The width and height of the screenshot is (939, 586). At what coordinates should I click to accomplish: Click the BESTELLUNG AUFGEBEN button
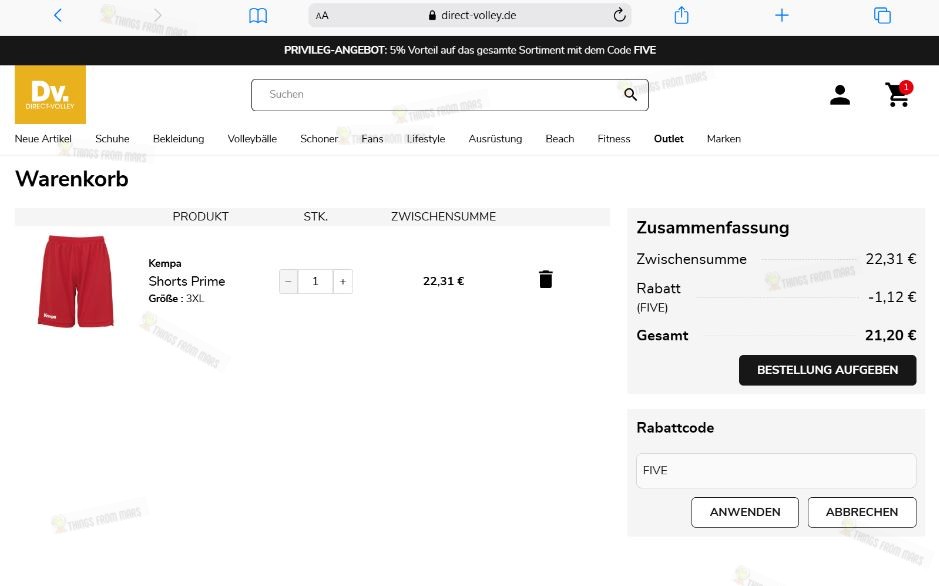[x=827, y=369]
